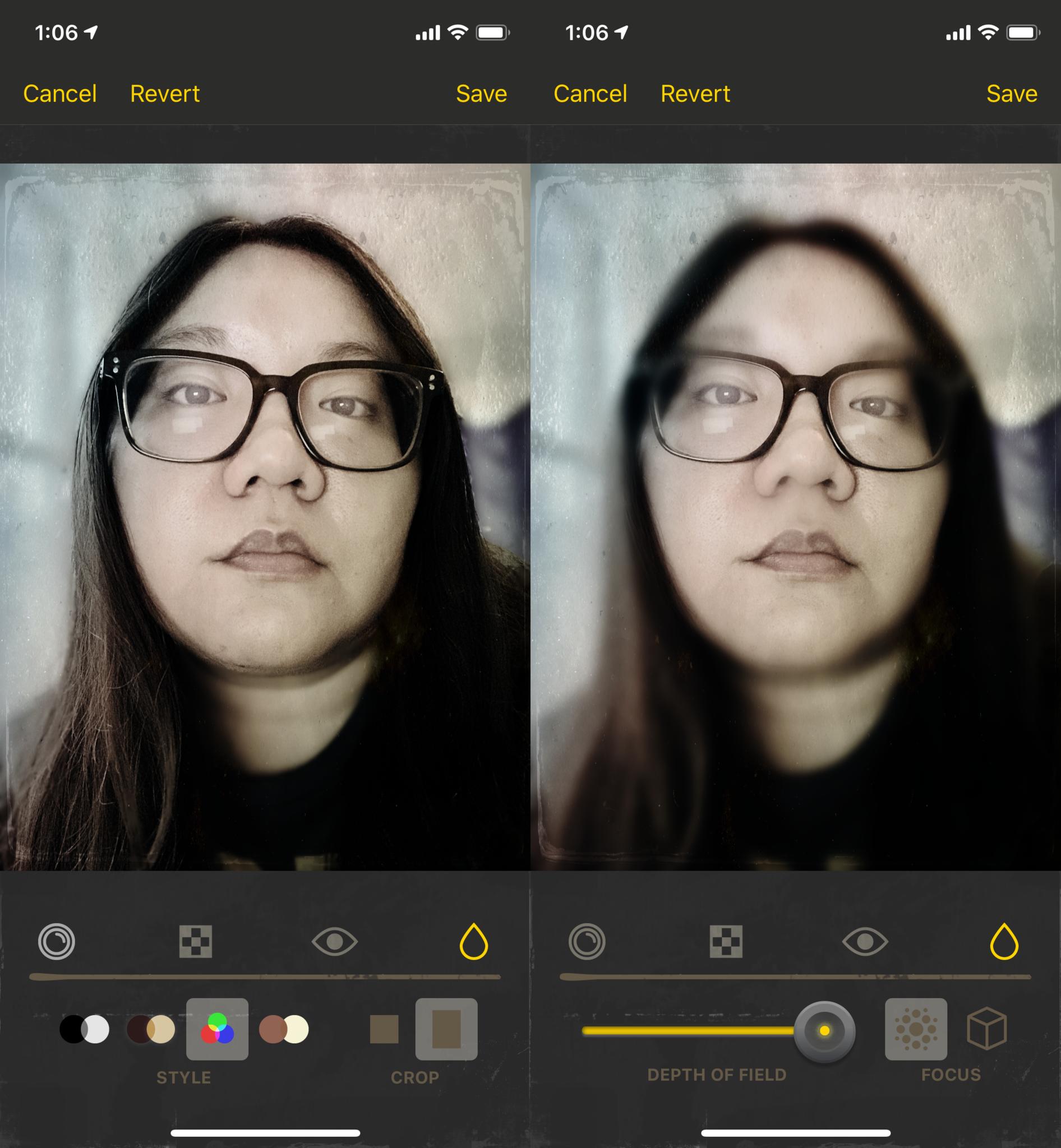The image size is (1061, 1148).
Task: Choose the RGB full color style
Action: 217,1029
